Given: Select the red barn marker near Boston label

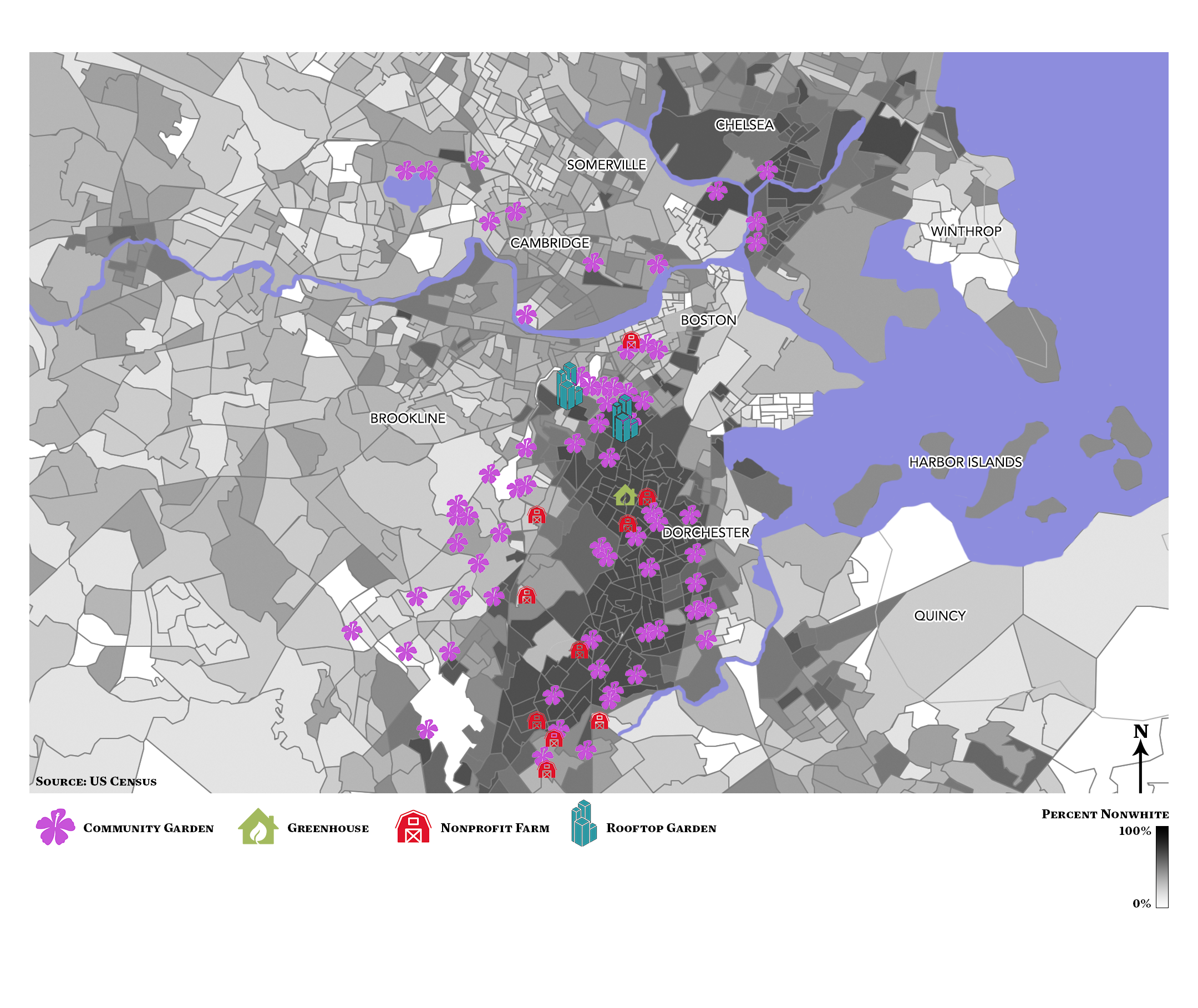Looking at the screenshot, I should click(x=630, y=341).
